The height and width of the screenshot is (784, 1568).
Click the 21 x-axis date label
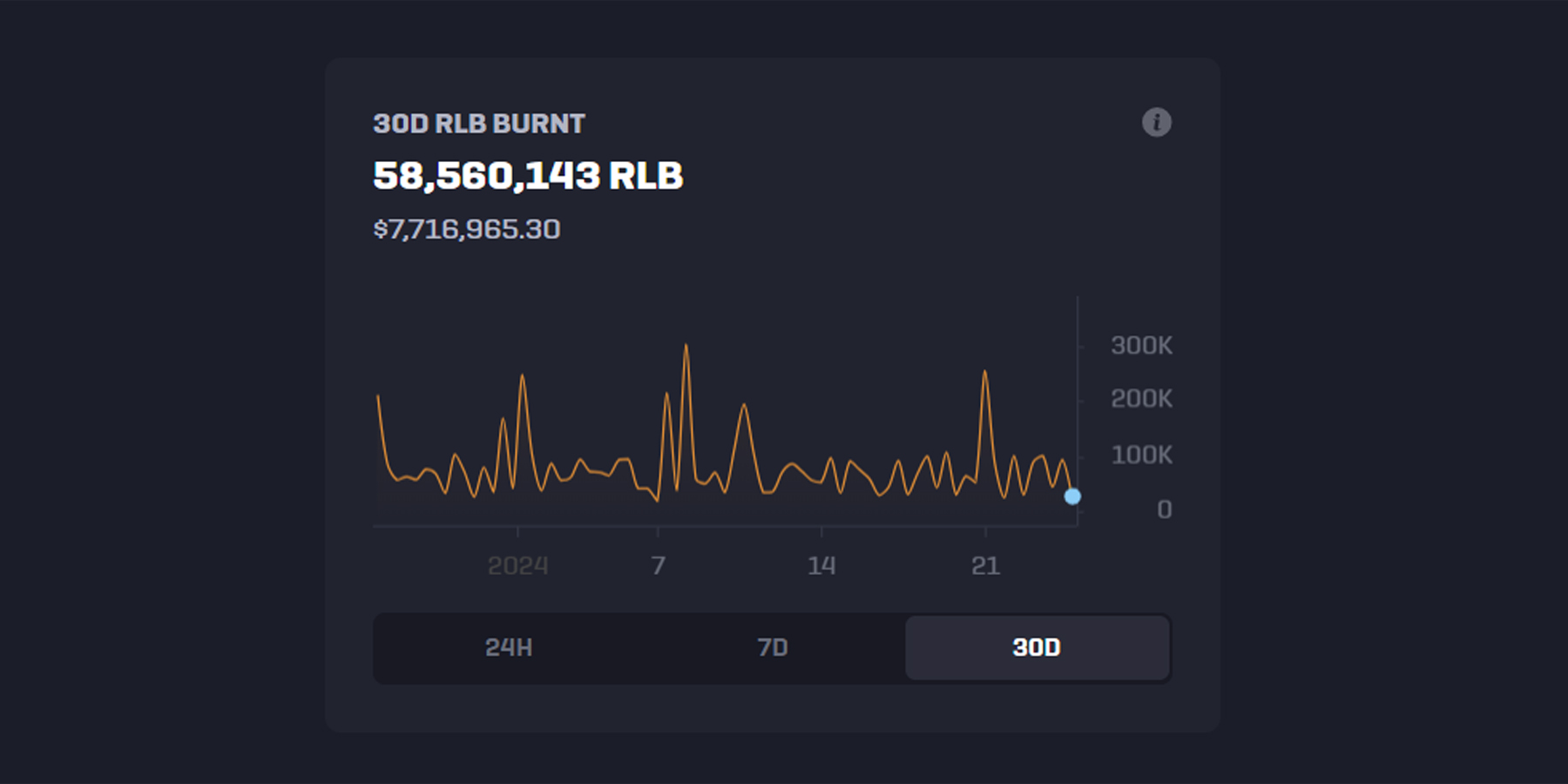[985, 566]
